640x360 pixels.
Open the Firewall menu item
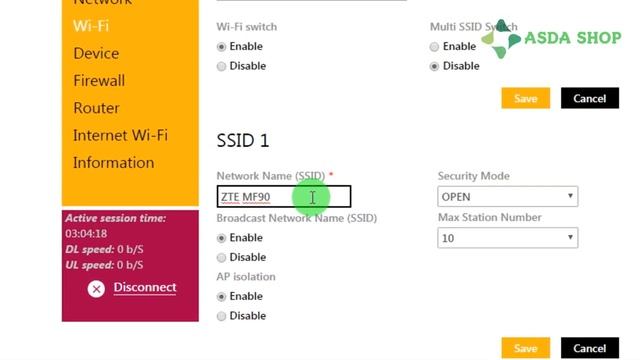(99, 81)
